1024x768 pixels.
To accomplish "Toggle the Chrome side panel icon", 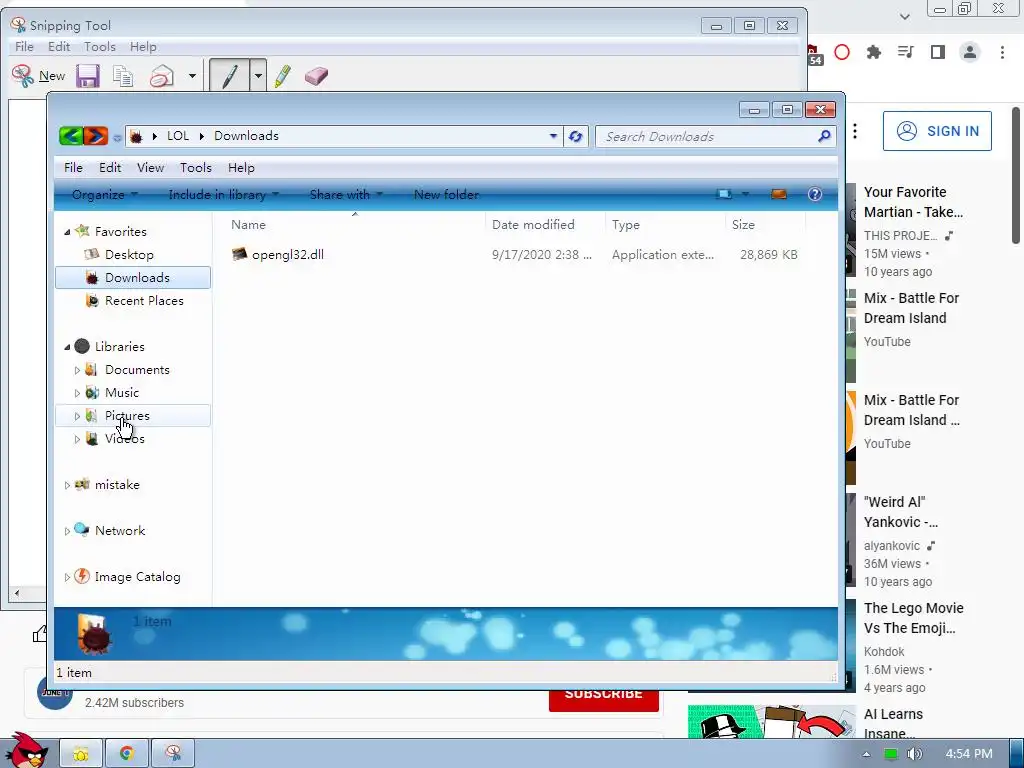I will 938,52.
